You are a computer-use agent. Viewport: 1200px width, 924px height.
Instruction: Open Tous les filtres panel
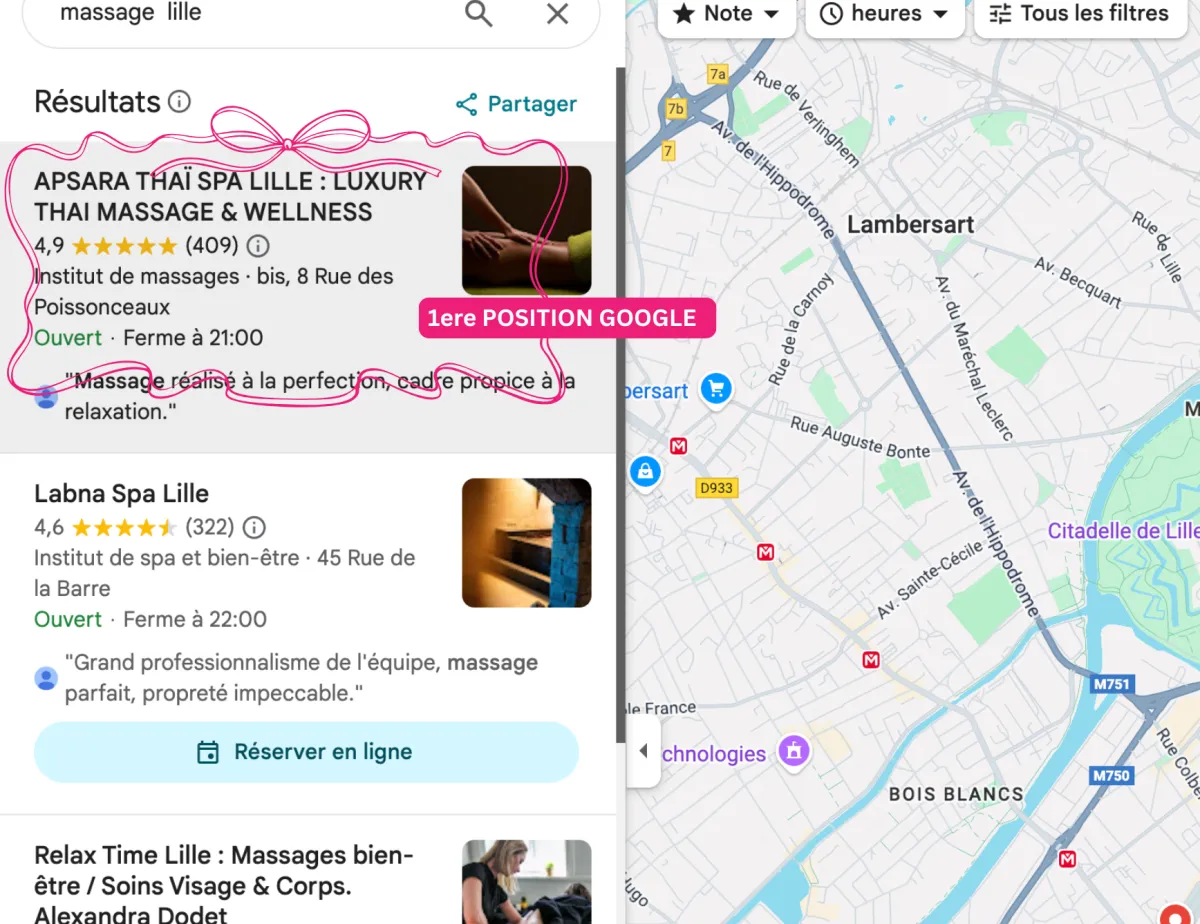tap(1080, 14)
